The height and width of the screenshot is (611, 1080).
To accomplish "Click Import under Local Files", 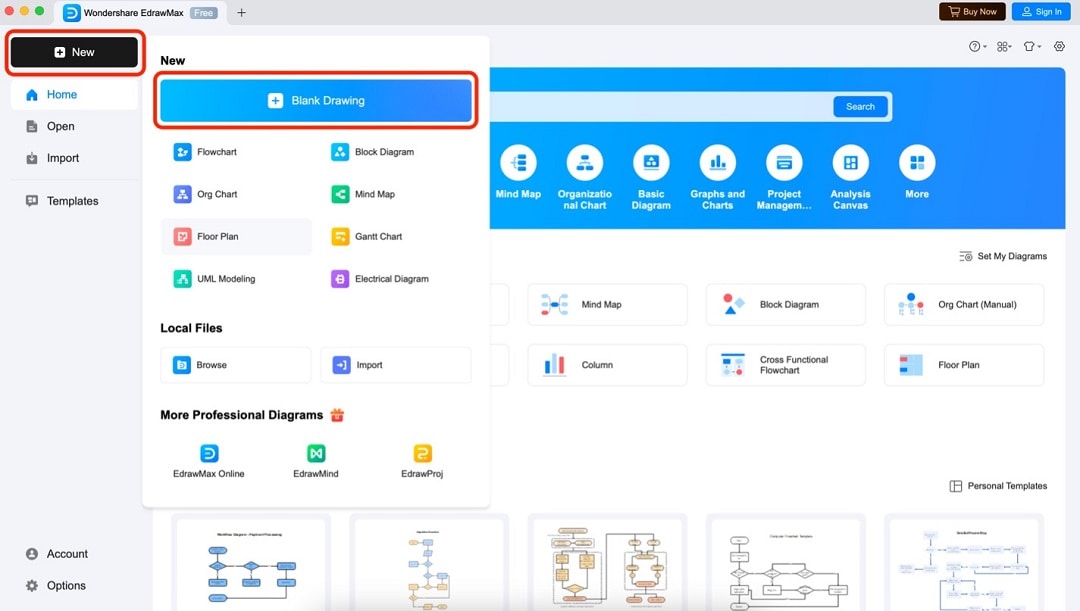I will 396,365.
